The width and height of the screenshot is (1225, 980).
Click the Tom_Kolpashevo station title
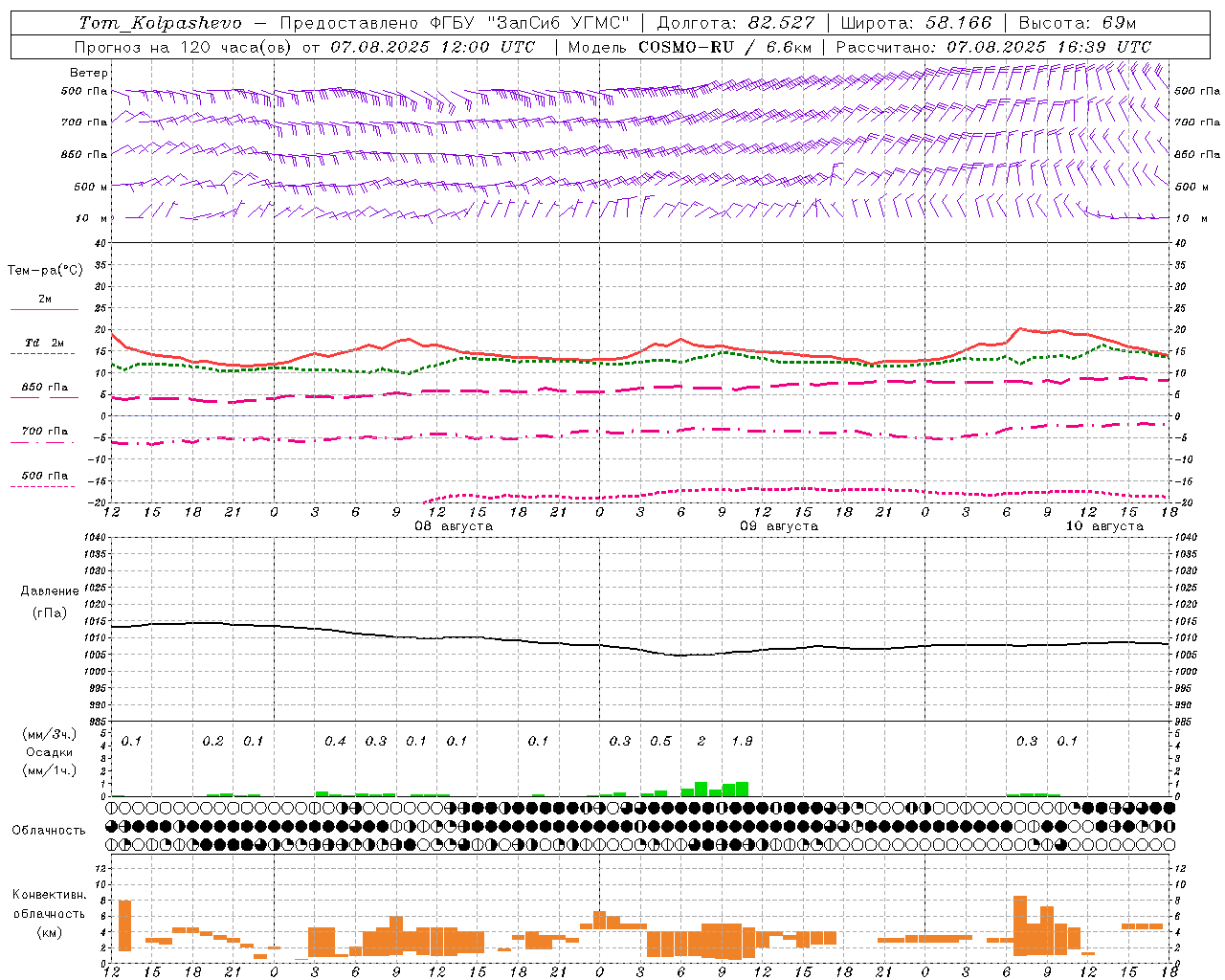click(x=161, y=23)
